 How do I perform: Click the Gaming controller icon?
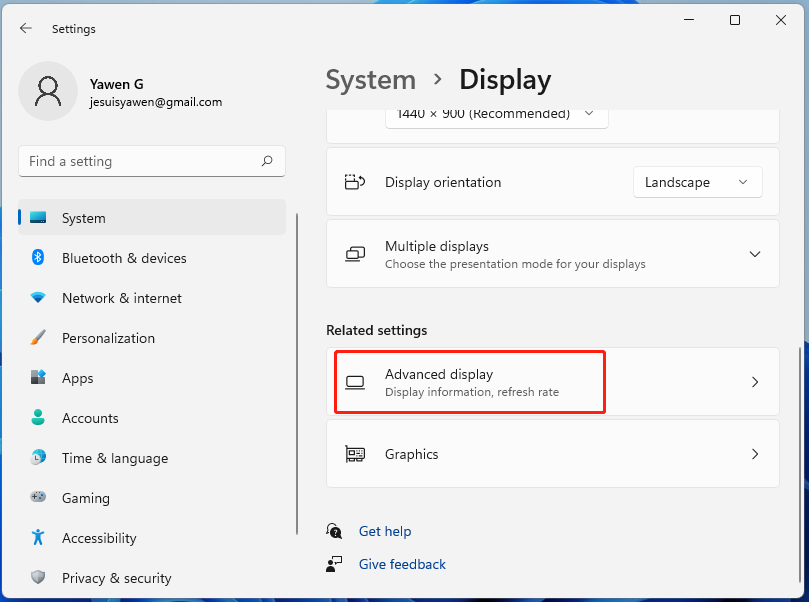tap(39, 498)
